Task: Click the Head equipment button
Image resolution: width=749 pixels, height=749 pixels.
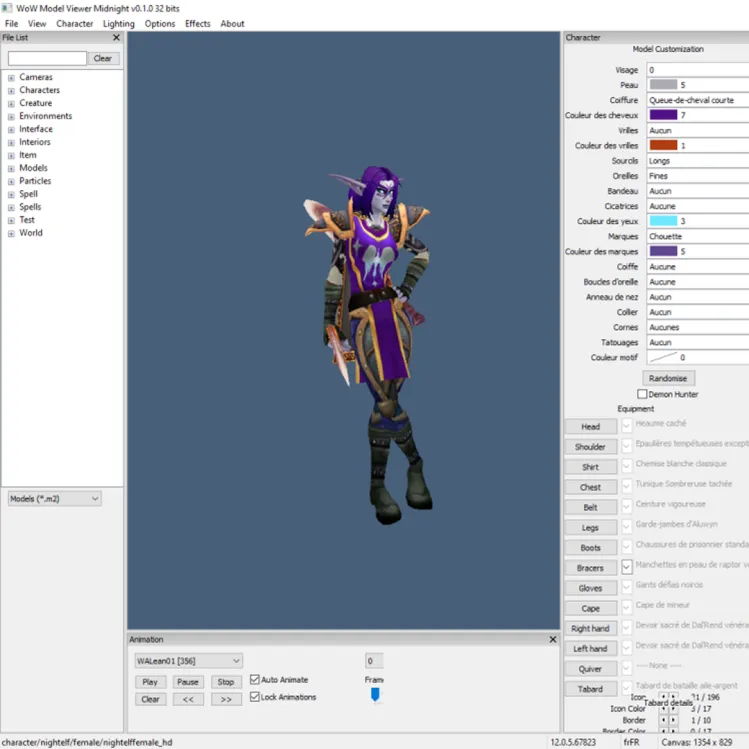Action: tap(590, 427)
